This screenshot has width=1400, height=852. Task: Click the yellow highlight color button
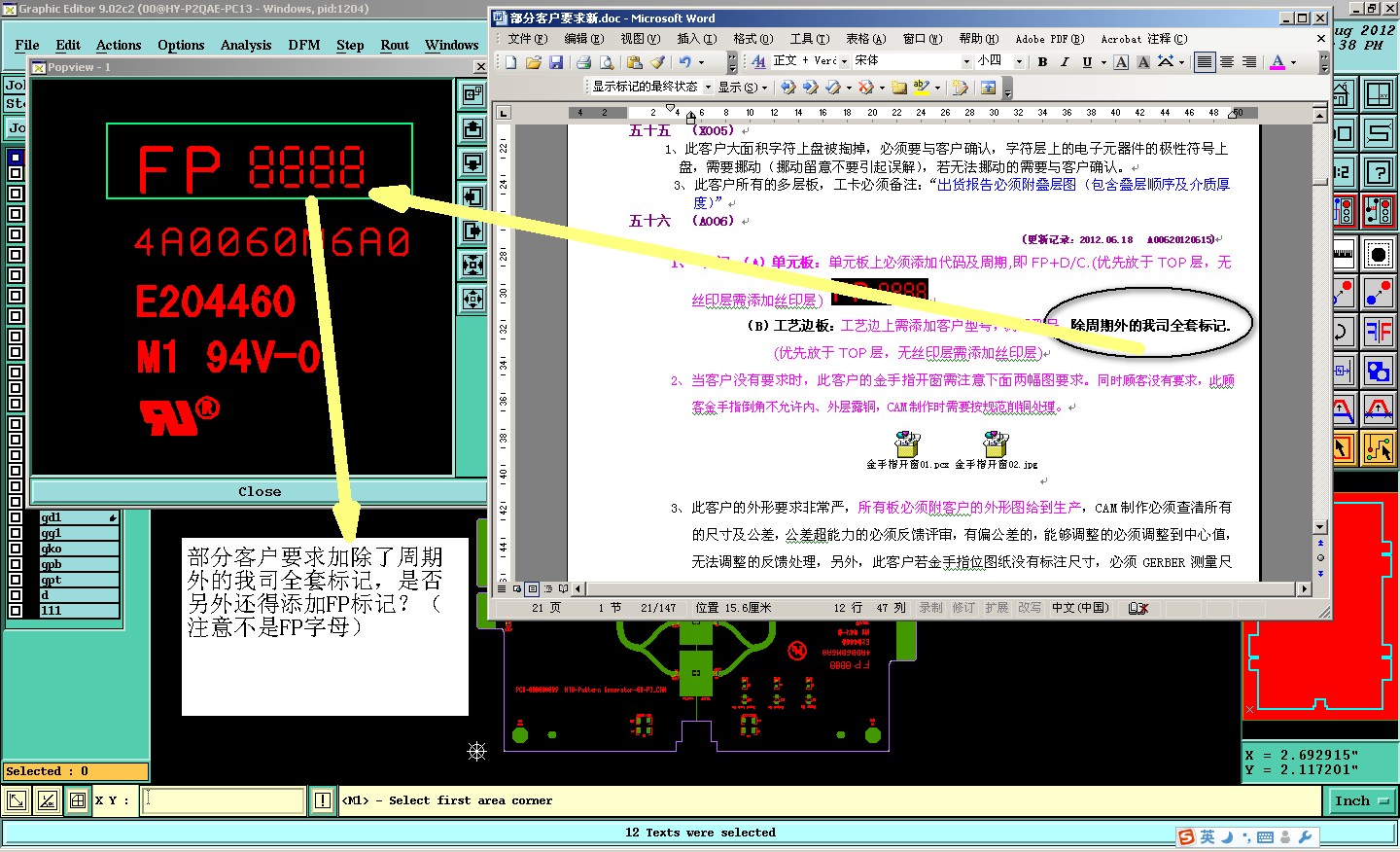[x=921, y=88]
